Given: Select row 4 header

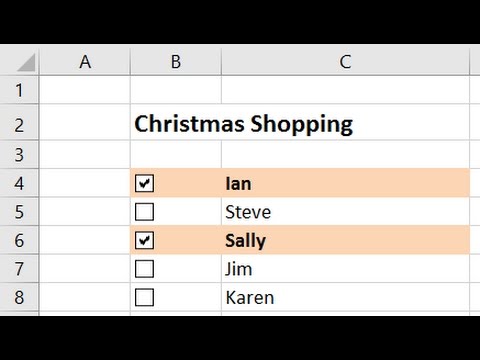Looking at the screenshot, I should (x=19, y=183).
